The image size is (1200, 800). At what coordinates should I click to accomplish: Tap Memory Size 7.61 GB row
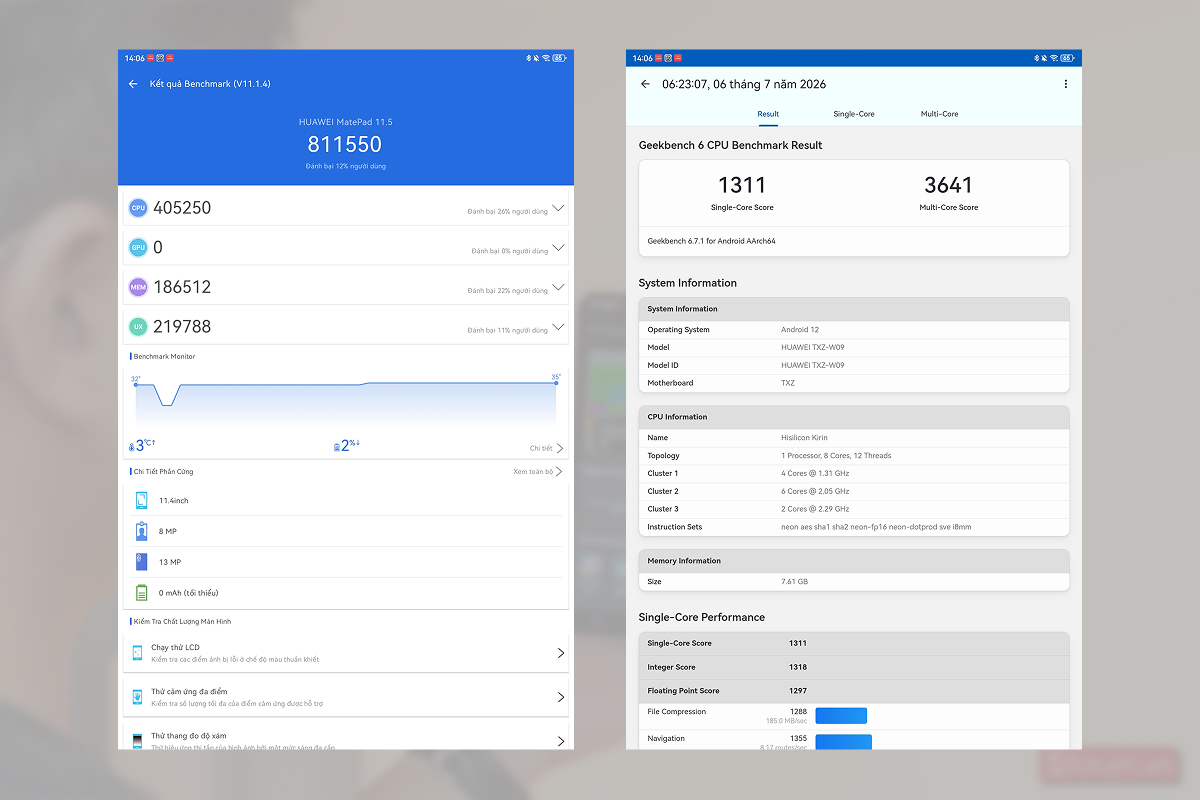(854, 581)
